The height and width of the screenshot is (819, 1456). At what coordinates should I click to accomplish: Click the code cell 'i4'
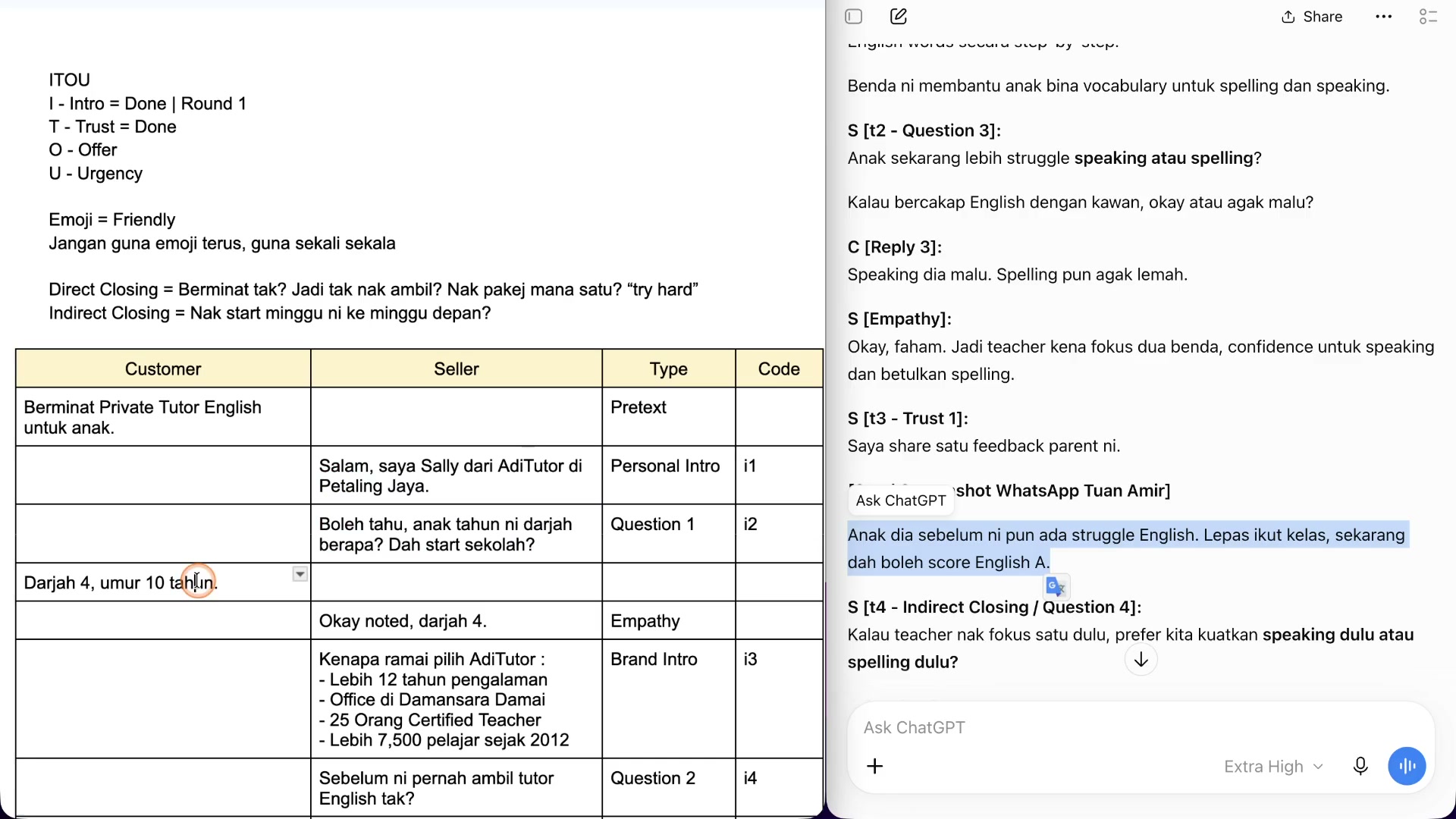click(x=780, y=788)
